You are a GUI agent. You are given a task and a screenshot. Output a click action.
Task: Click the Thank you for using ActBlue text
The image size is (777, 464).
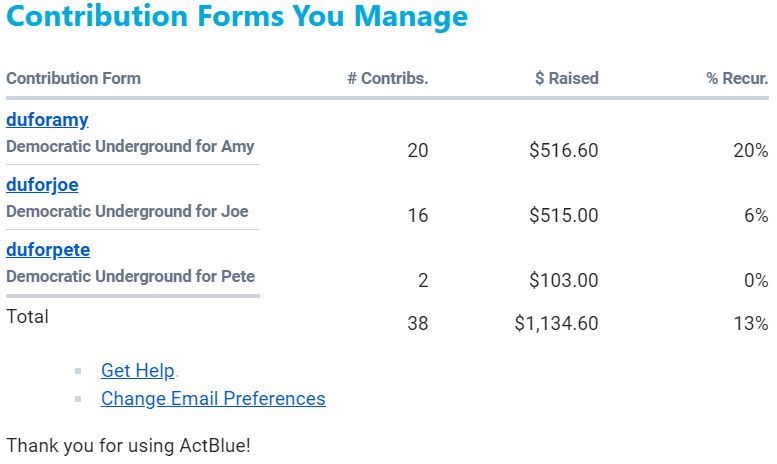pos(128,445)
